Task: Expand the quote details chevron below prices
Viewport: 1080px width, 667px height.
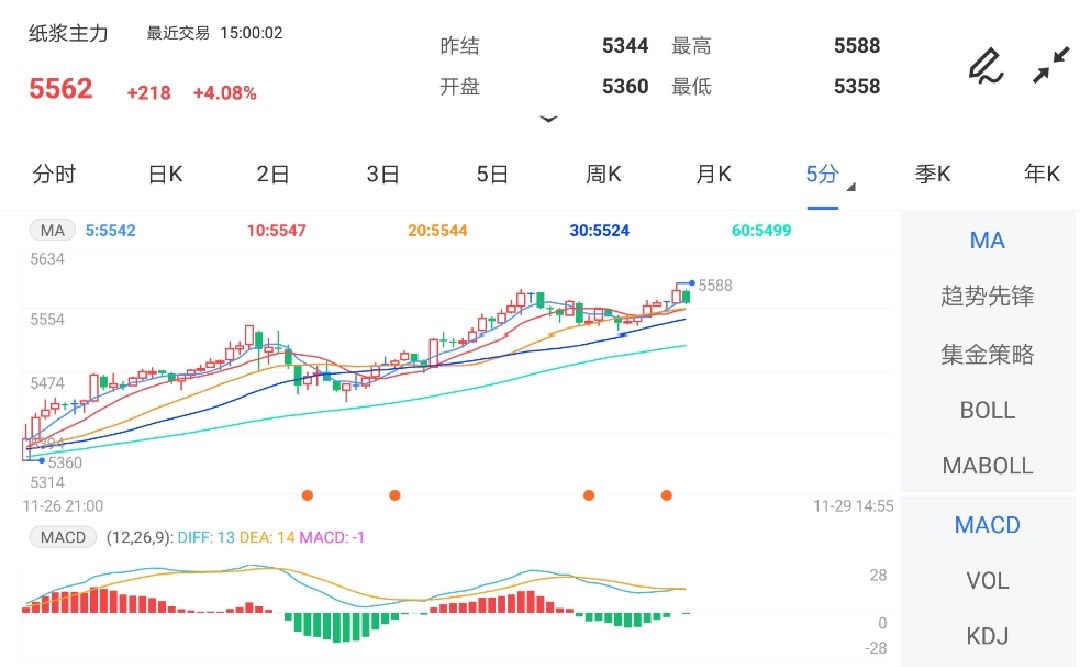Action: 549,118
